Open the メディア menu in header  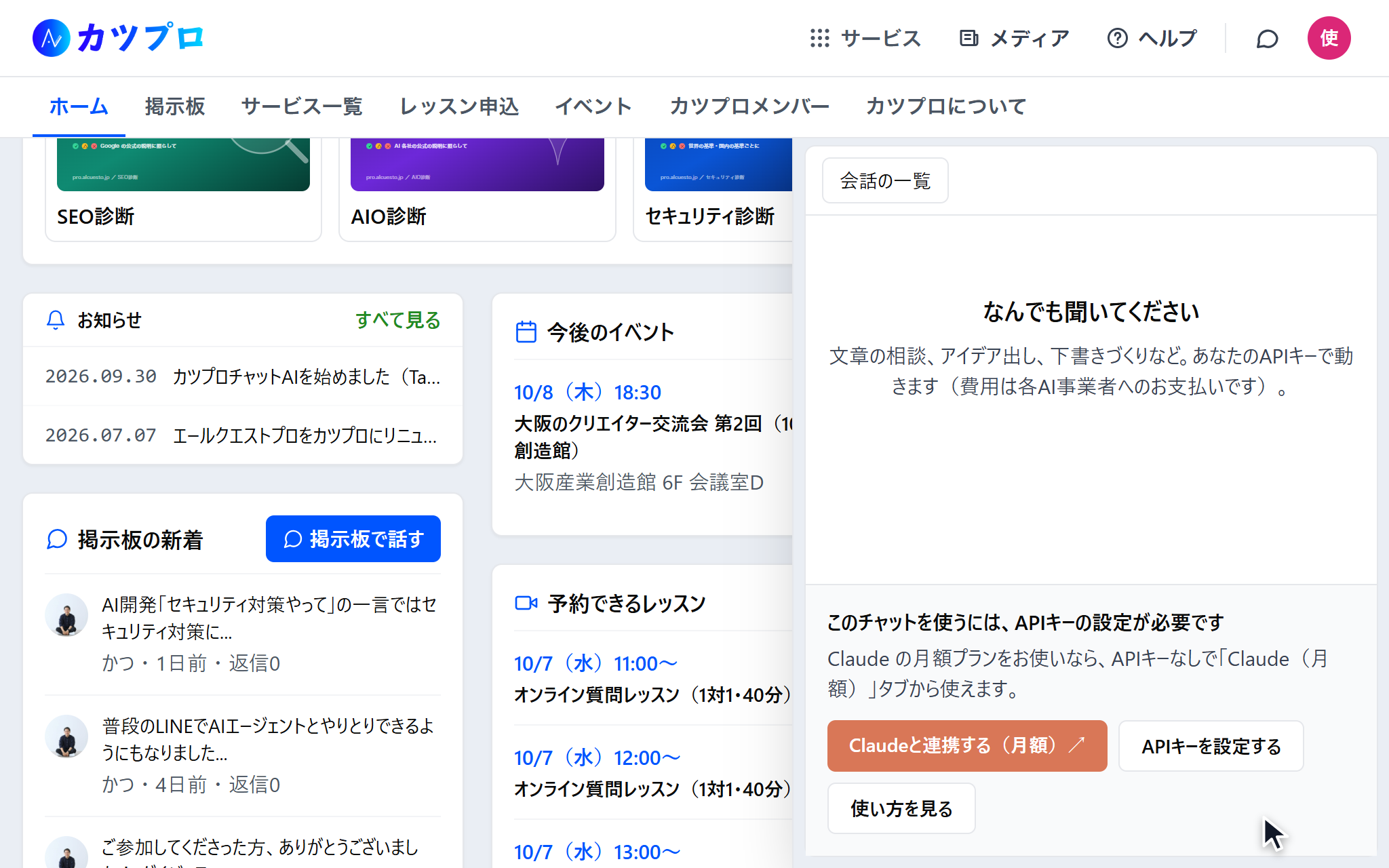1015,38
